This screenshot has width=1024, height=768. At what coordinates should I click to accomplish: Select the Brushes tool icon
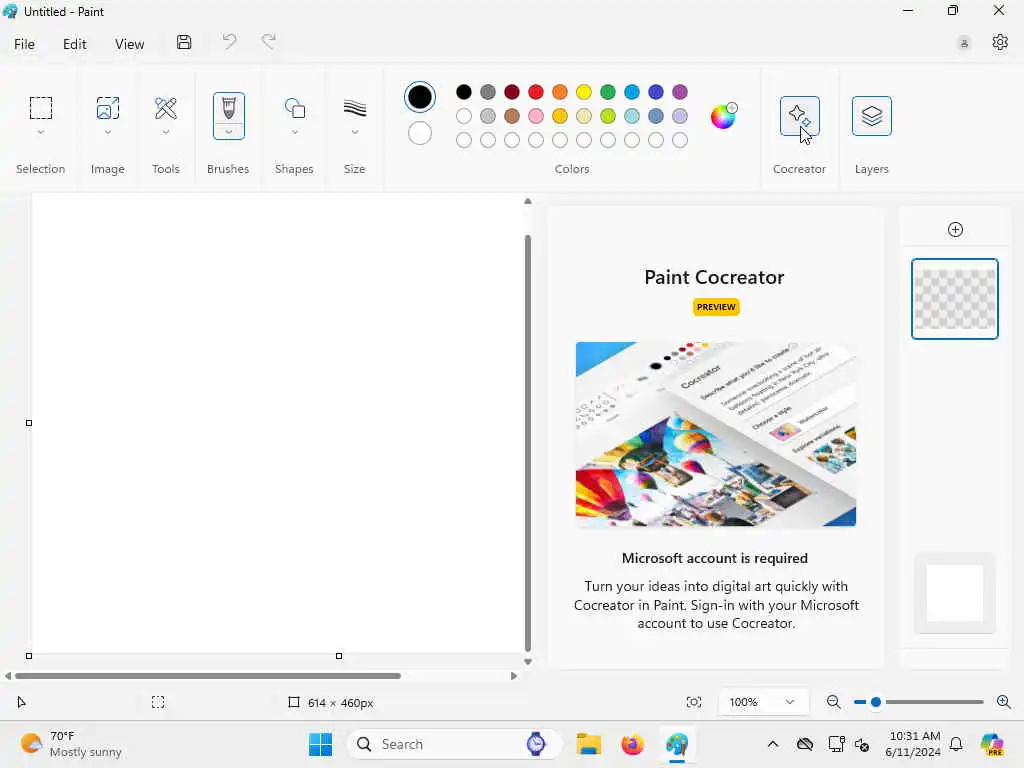click(229, 108)
